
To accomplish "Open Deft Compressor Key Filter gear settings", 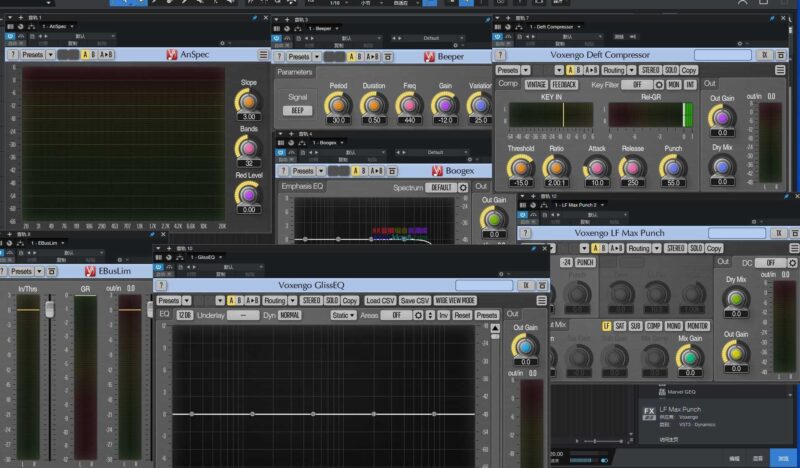I will (659, 85).
